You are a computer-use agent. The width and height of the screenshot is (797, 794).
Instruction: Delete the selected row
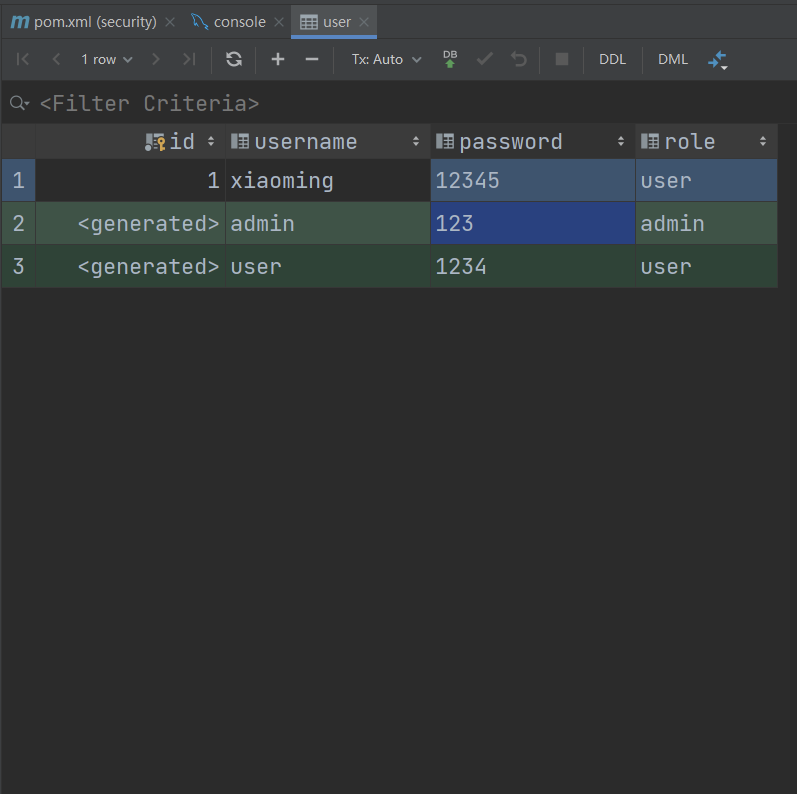[x=312, y=59]
